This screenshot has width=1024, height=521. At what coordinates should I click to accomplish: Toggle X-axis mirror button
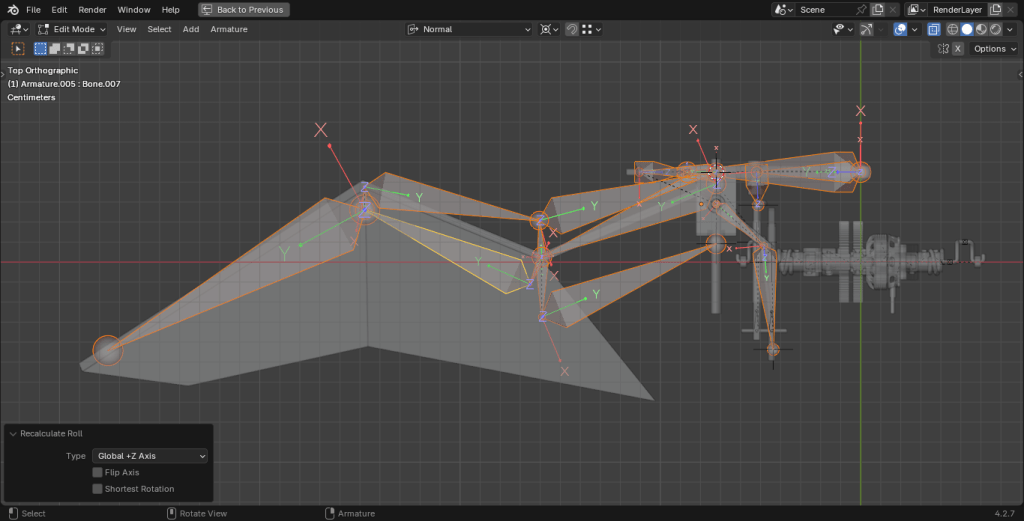click(957, 48)
